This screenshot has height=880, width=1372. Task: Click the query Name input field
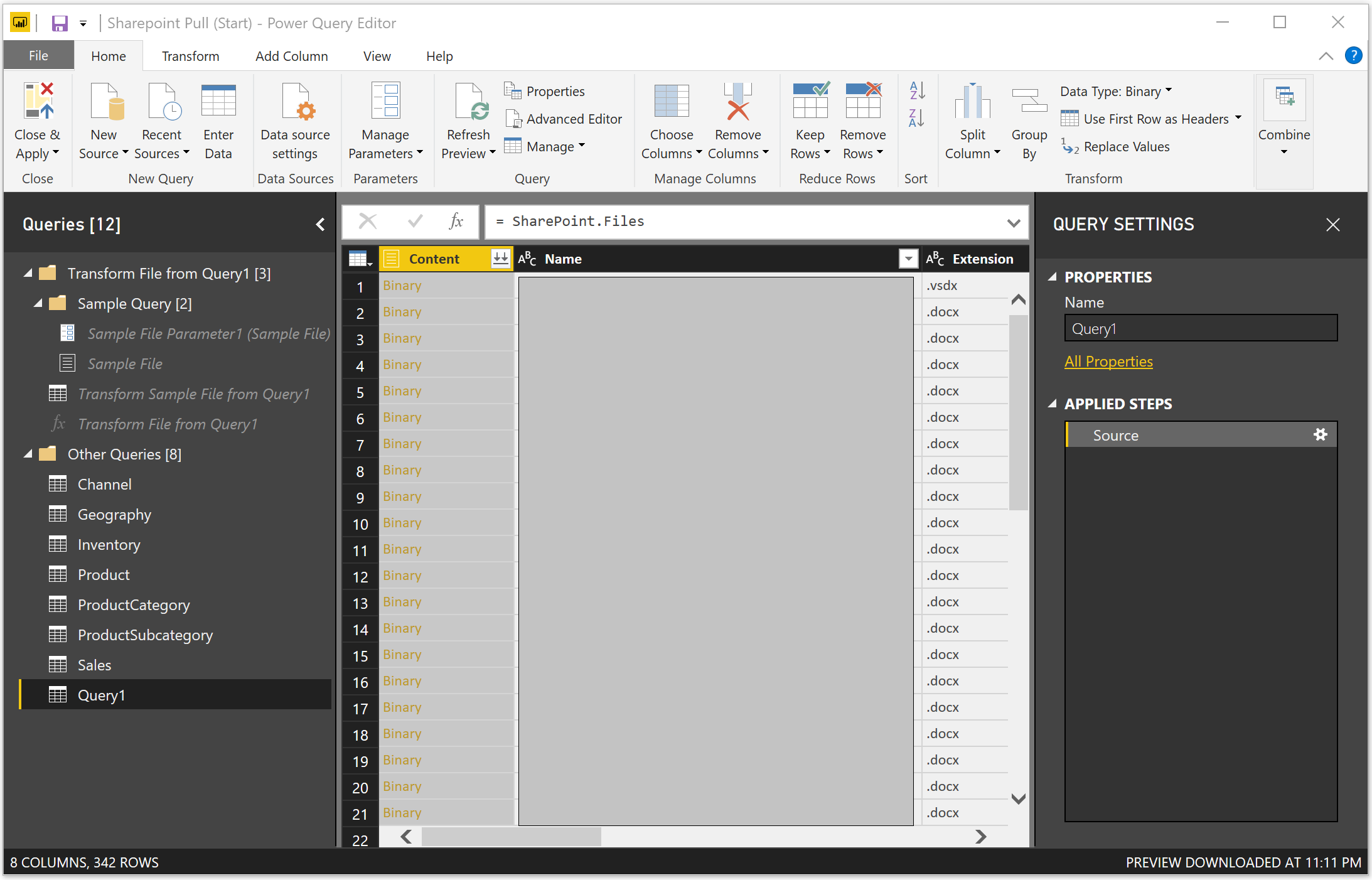[1201, 328]
